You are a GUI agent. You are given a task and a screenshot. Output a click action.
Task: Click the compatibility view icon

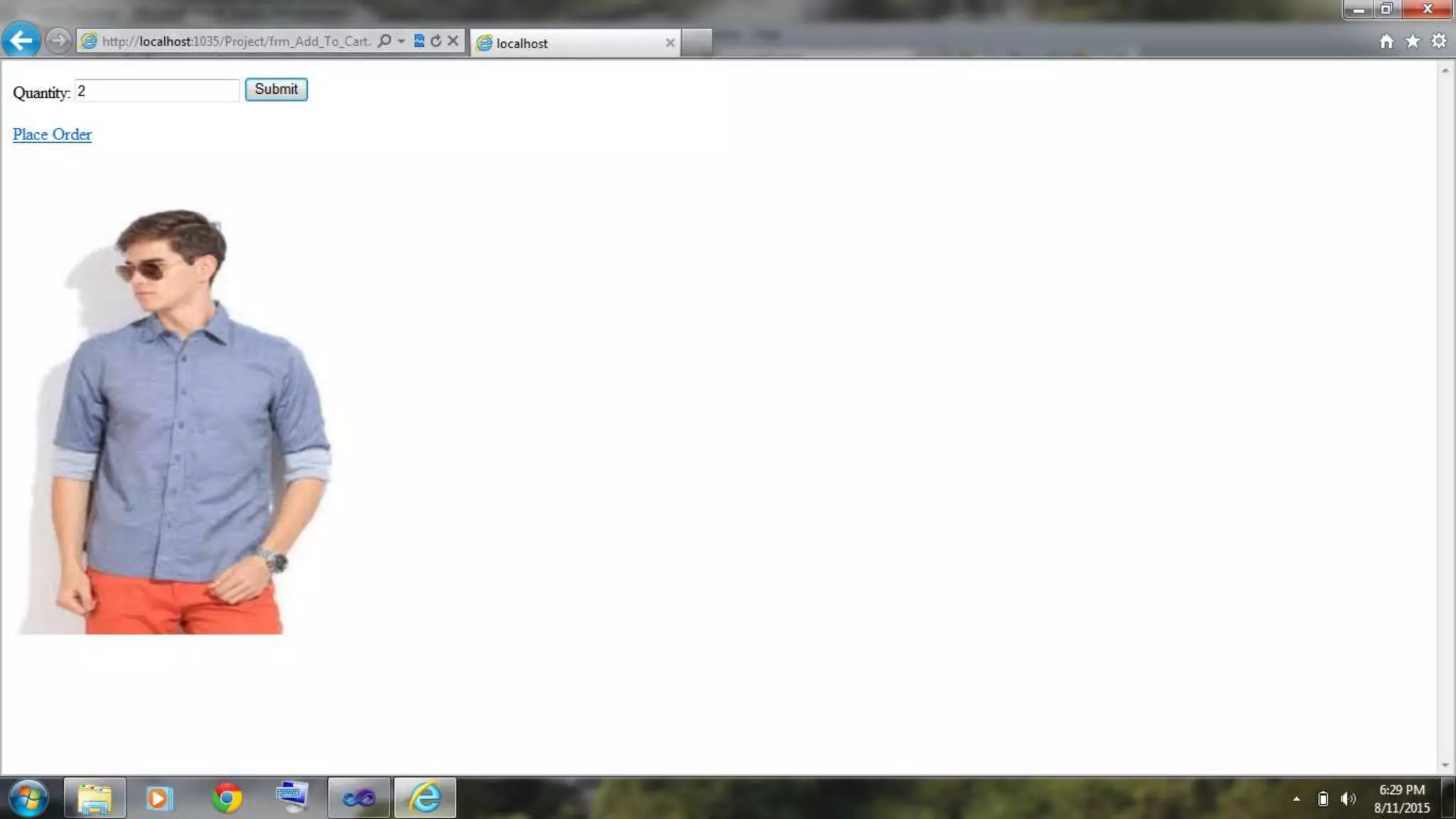coord(419,41)
